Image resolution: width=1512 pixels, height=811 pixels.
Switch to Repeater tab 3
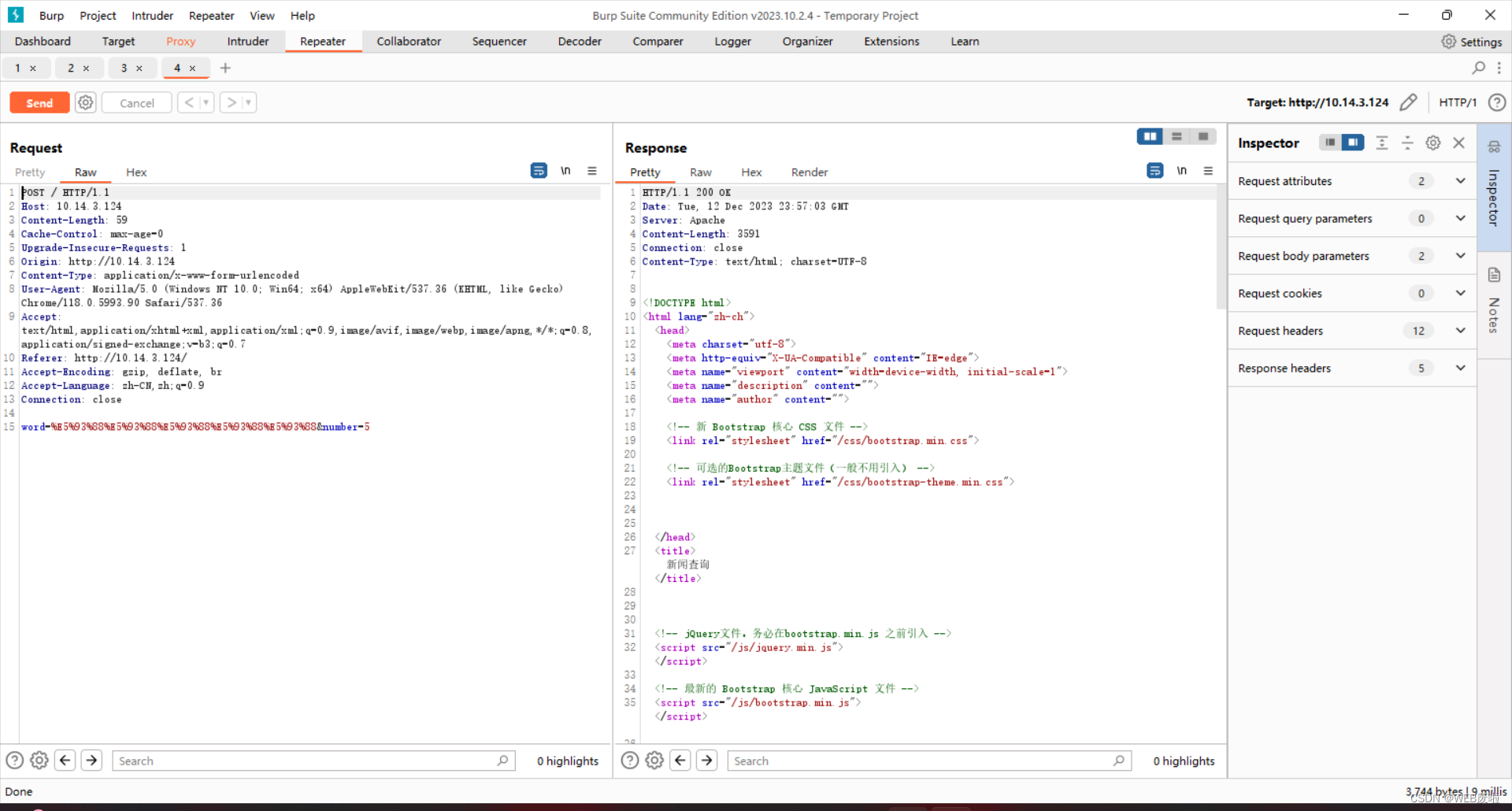pyautogui.click(x=124, y=68)
